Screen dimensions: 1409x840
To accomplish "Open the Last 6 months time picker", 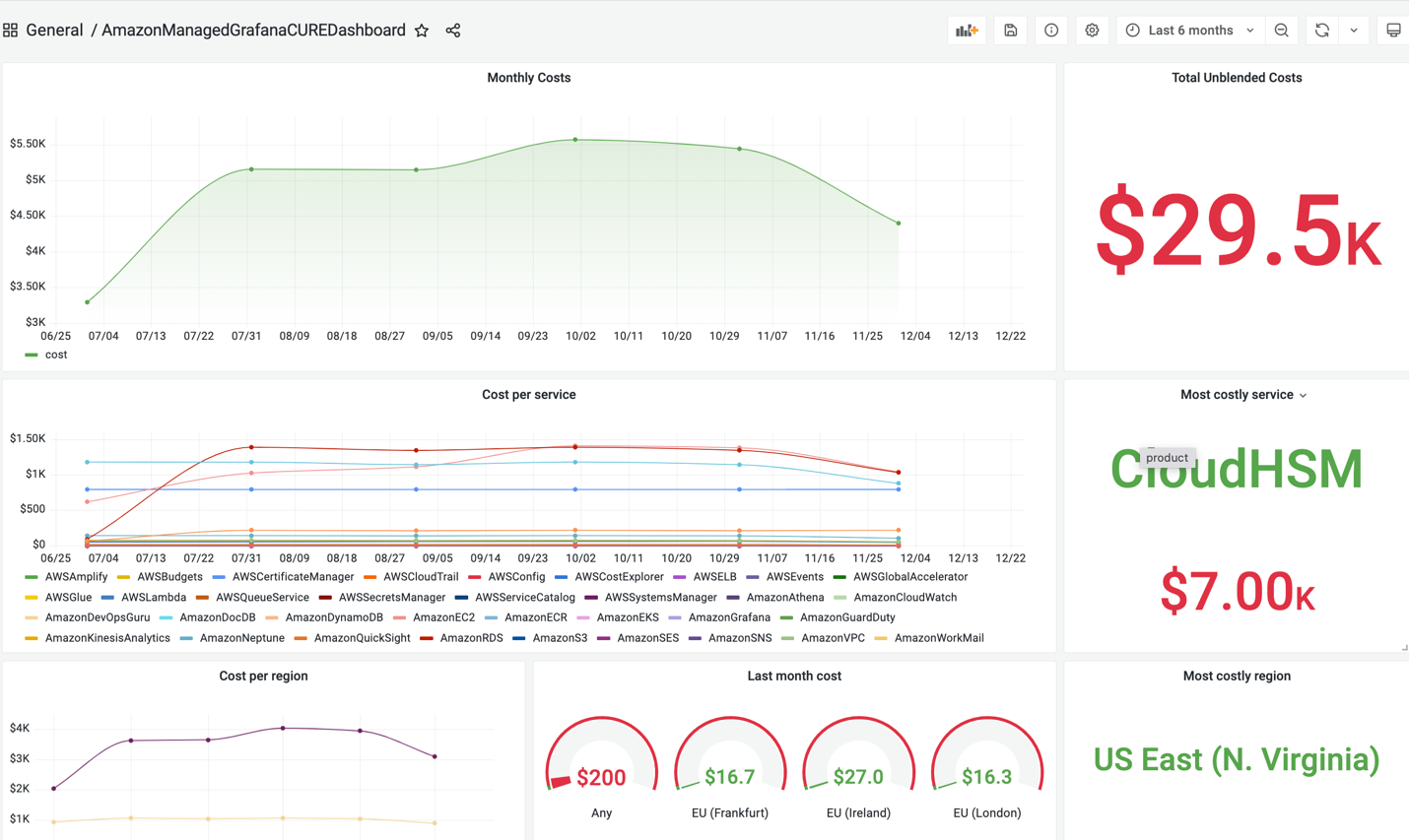I will [1189, 30].
